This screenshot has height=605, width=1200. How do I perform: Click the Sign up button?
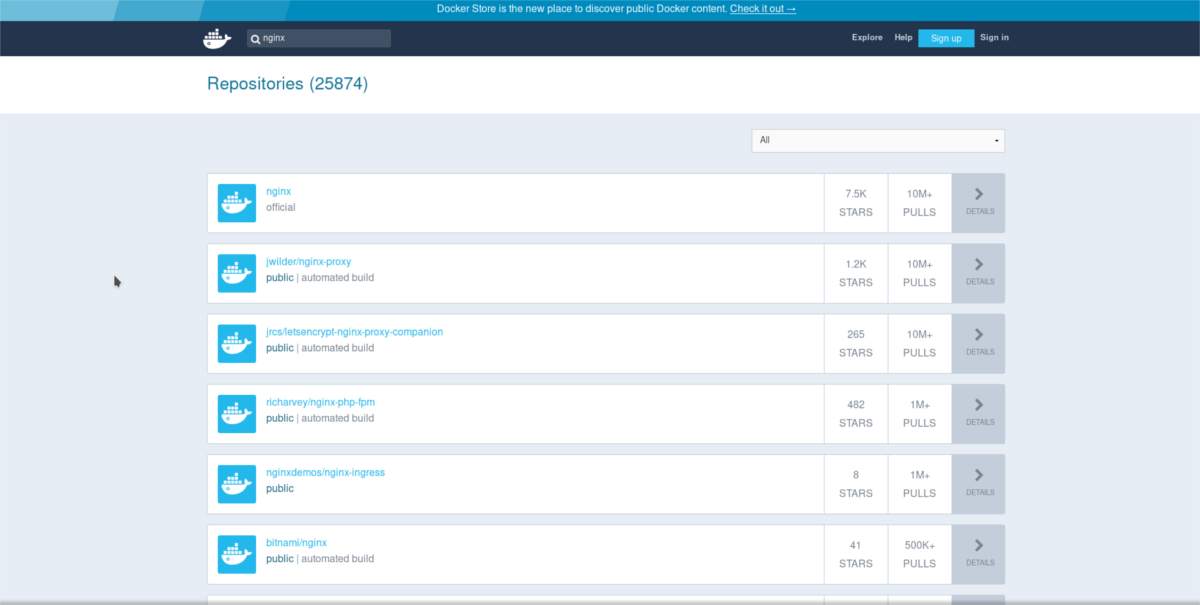[x=946, y=38]
